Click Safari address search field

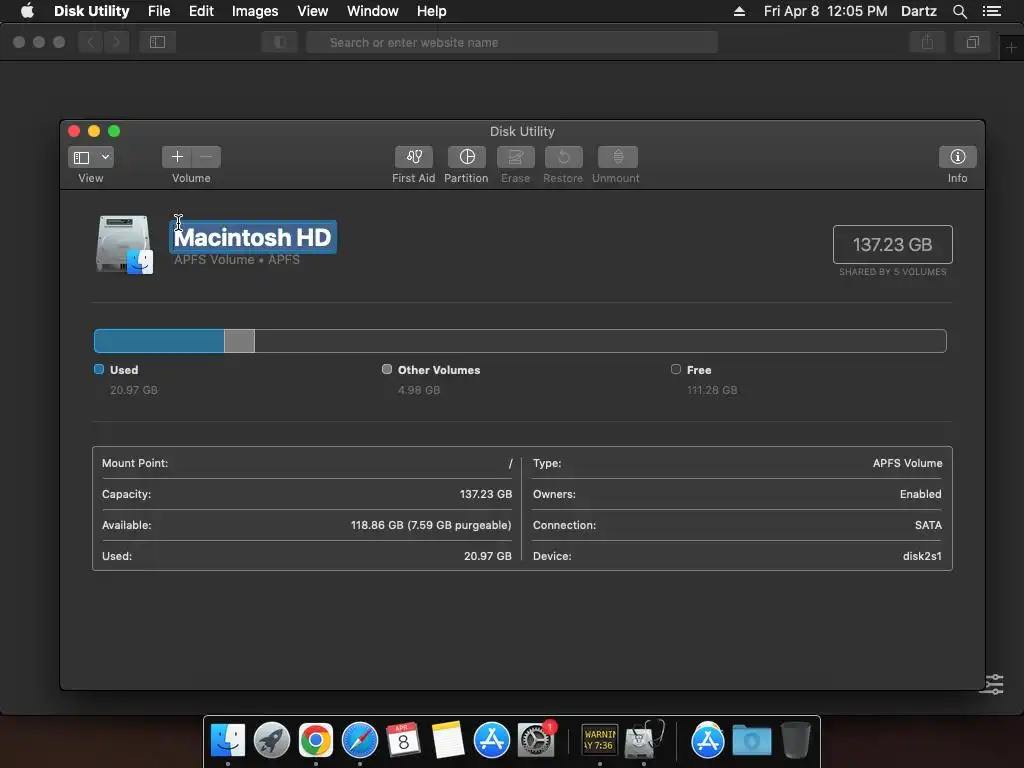tap(512, 42)
